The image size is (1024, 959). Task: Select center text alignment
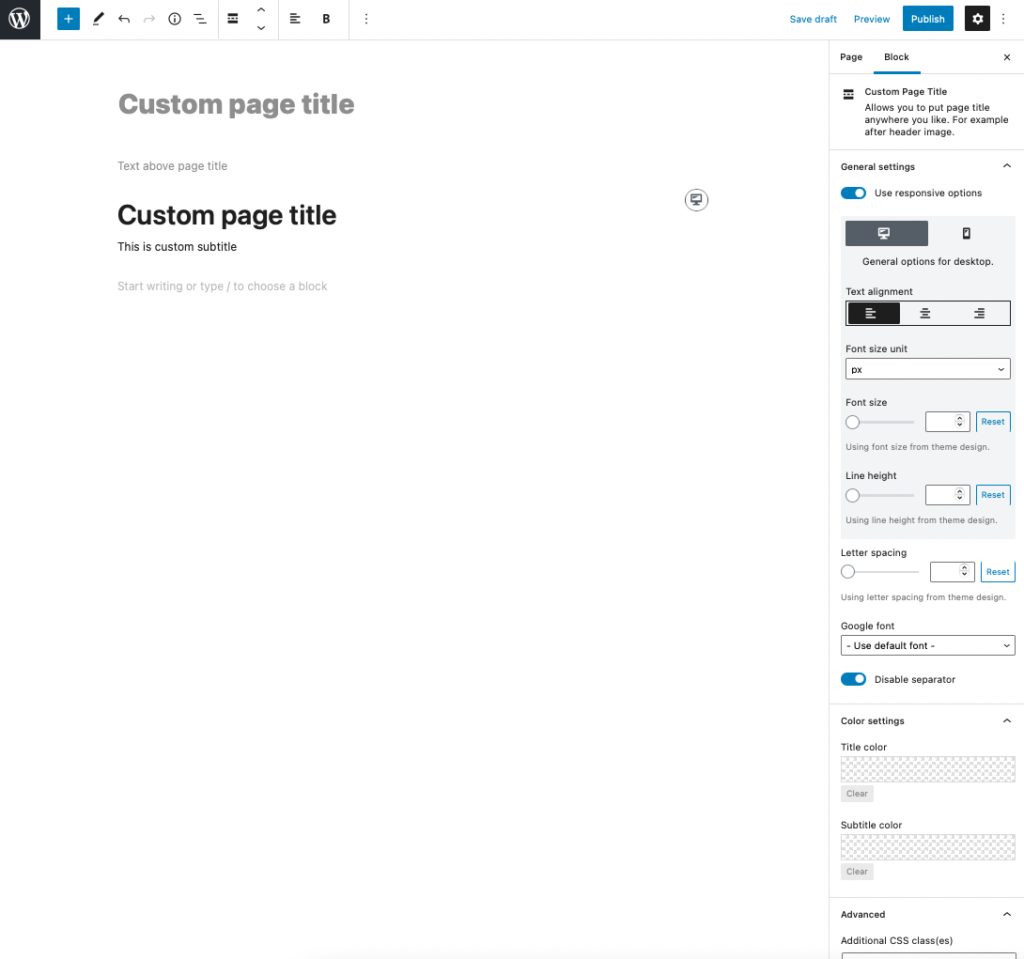pyautogui.click(x=926, y=312)
